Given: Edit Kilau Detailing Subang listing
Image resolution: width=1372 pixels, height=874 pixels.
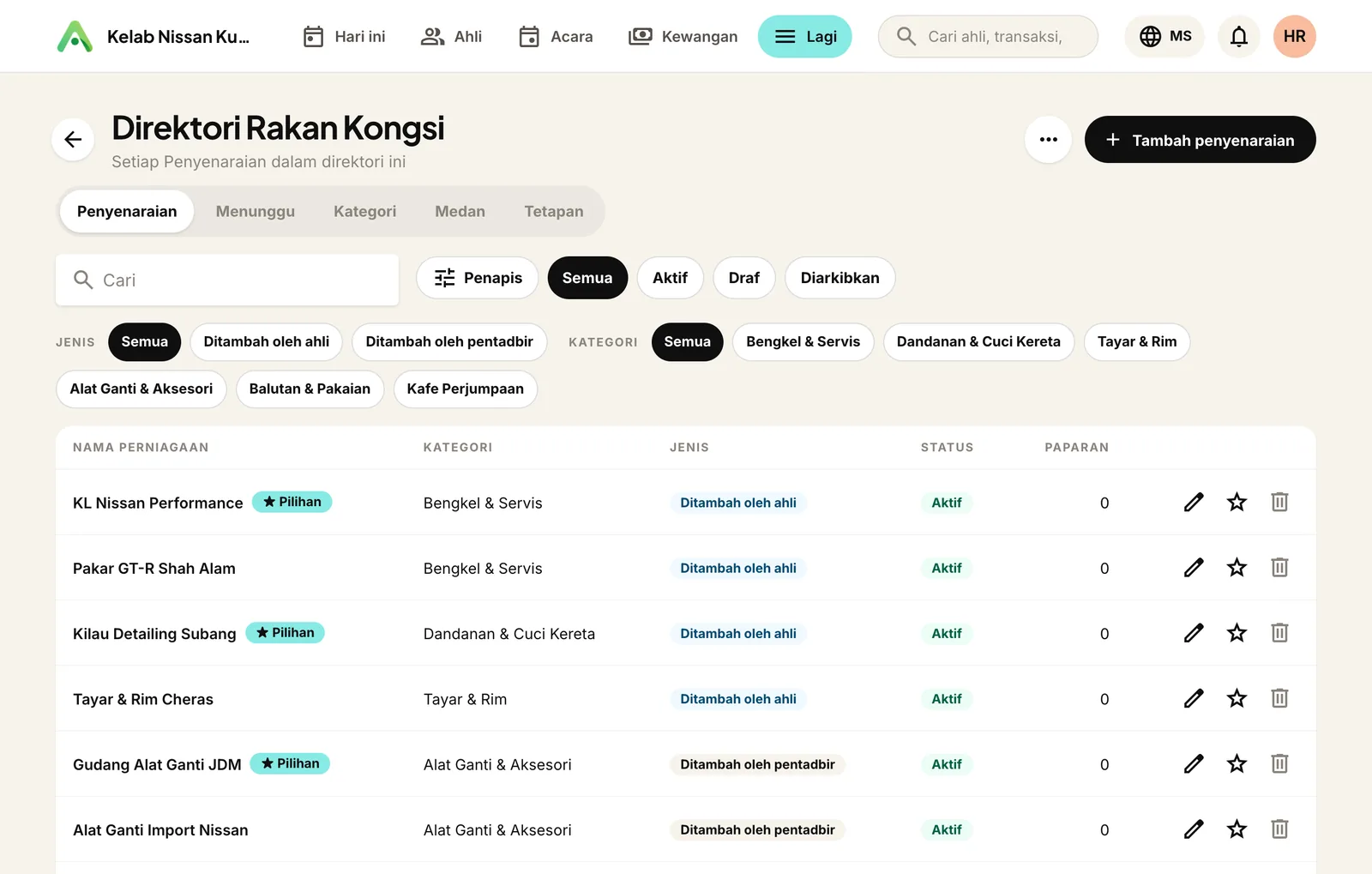Looking at the screenshot, I should (1194, 633).
